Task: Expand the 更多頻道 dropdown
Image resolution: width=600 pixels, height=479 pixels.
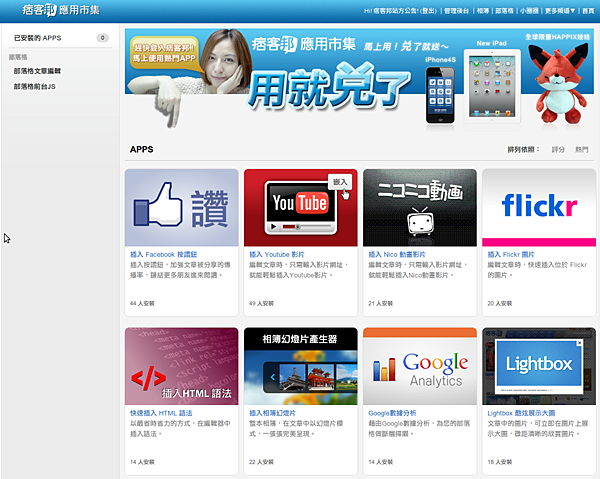Action: point(560,11)
